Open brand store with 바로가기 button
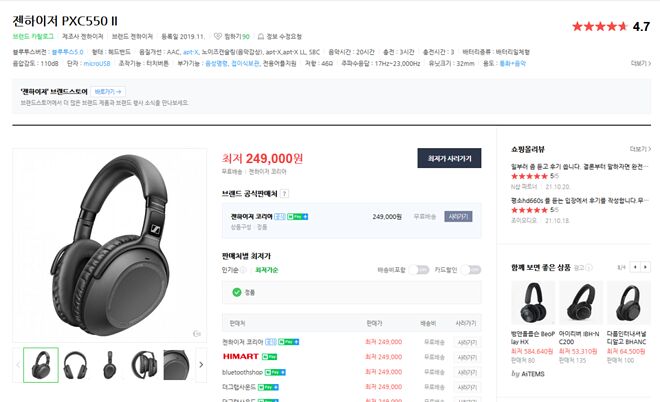 coord(108,92)
